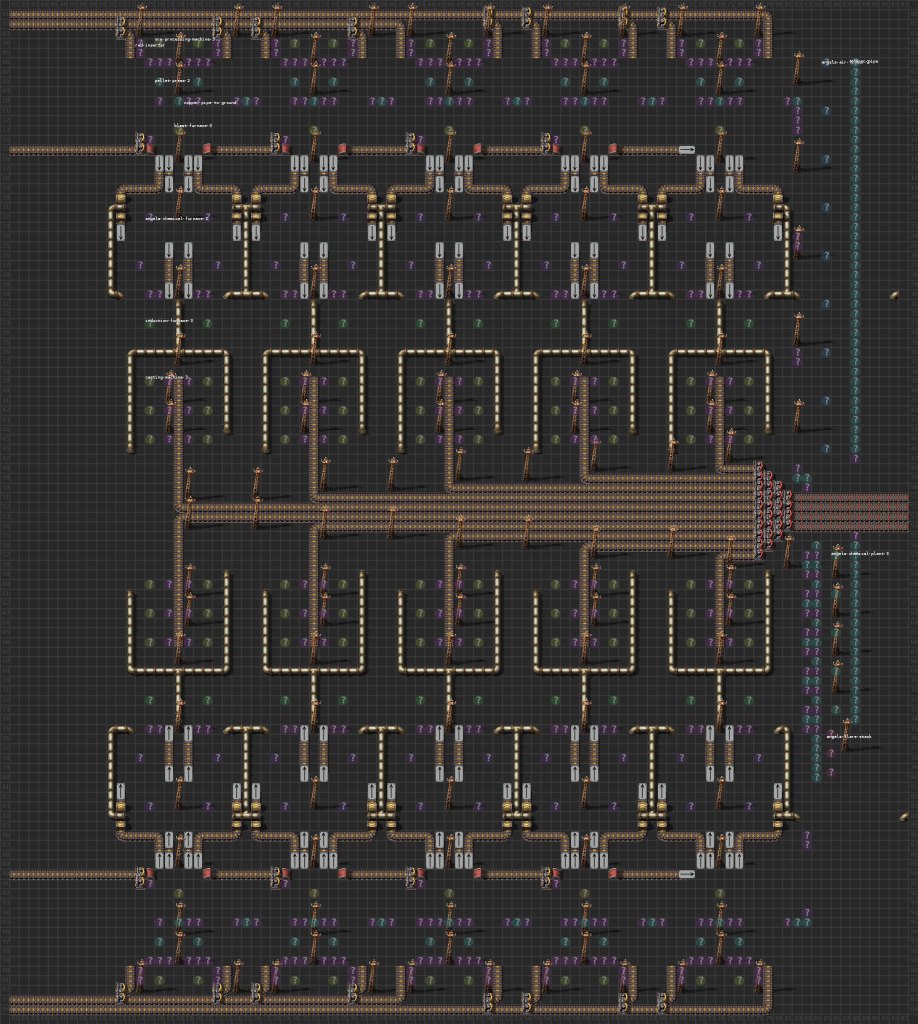Select the red splitter cluster merging central belts
918x1024 pixels.
click(x=774, y=510)
